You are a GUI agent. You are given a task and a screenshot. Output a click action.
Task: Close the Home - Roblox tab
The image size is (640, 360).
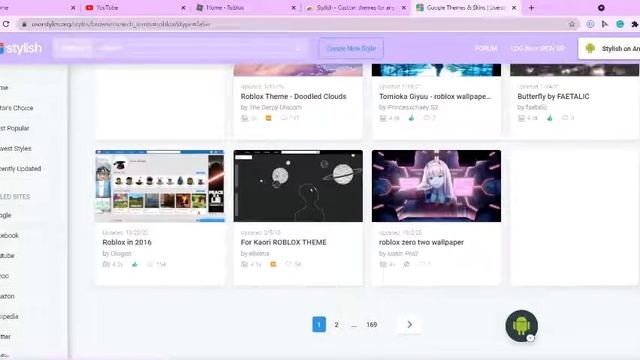(293, 8)
